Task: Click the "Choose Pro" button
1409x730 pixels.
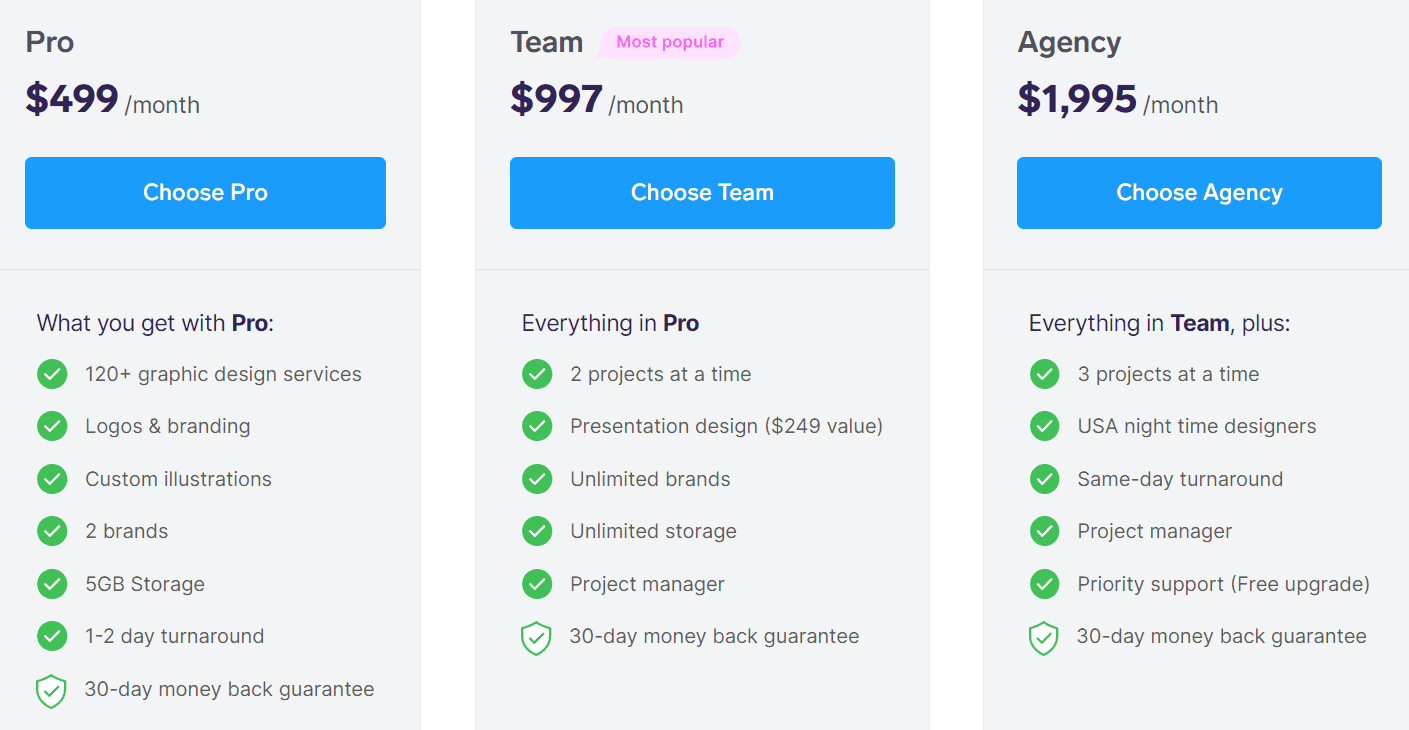Action: coord(205,192)
